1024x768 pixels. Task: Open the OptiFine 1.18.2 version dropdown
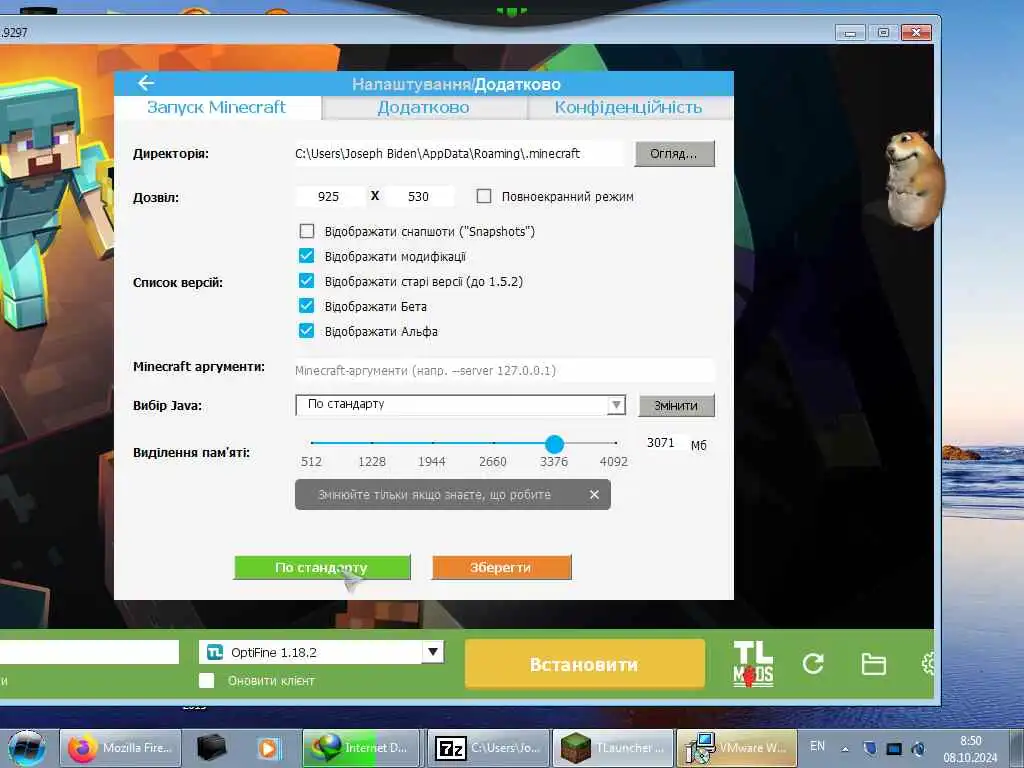pyautogui.click(x=432, y=652)
